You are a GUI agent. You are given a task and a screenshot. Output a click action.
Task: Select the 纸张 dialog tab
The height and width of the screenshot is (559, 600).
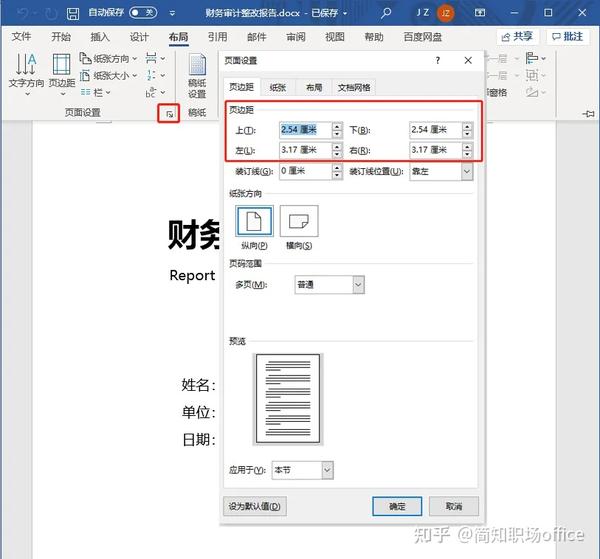278,88
